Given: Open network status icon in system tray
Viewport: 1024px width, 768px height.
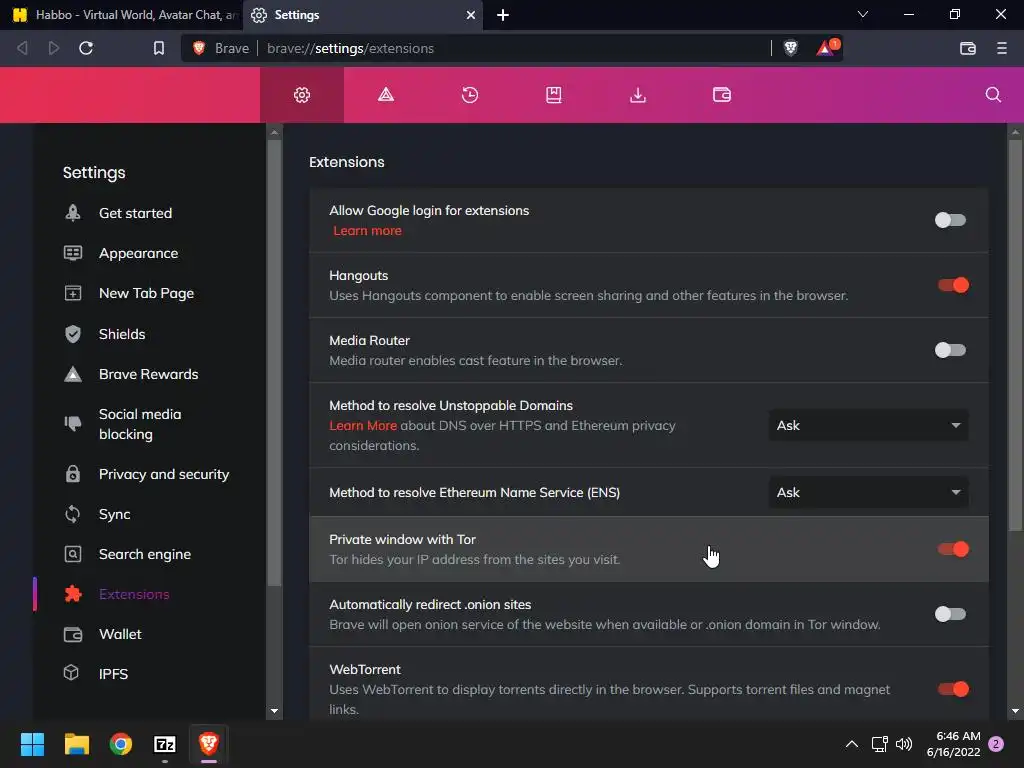Looking at the screenshot, I should point(879,744).
